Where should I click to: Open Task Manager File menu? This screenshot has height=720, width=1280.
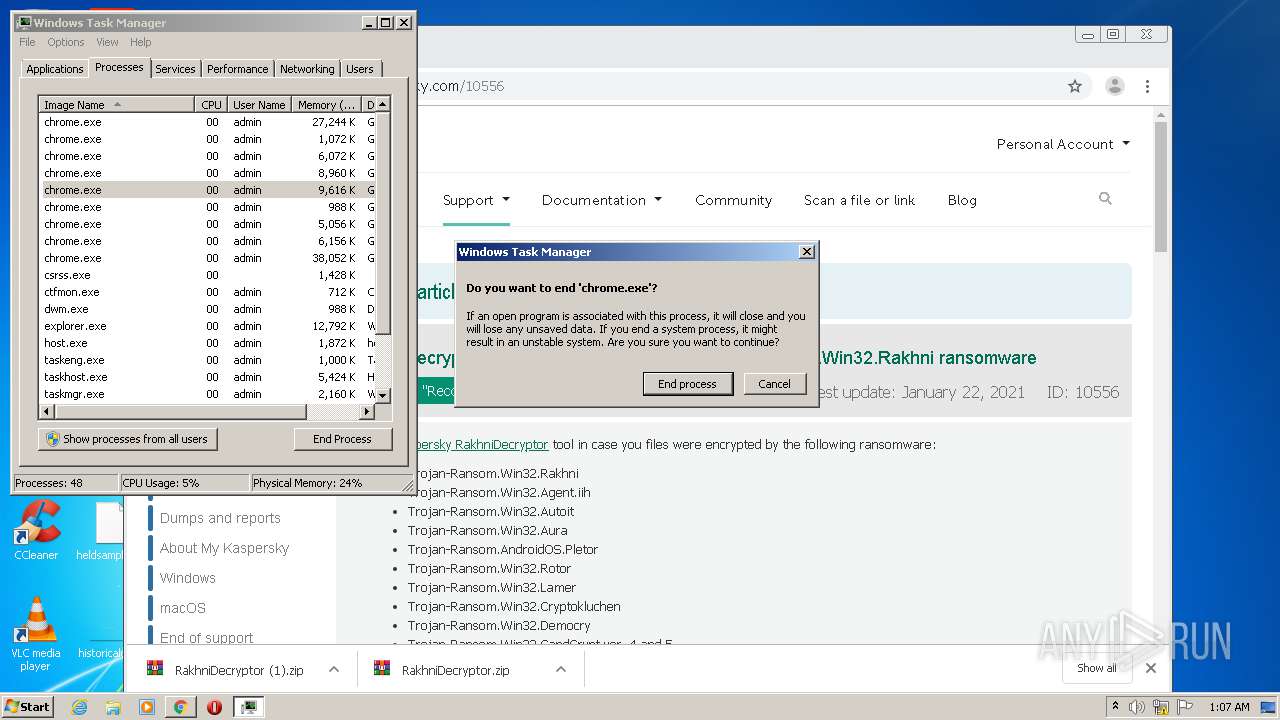pyautogui.click(x=27, y=42)
